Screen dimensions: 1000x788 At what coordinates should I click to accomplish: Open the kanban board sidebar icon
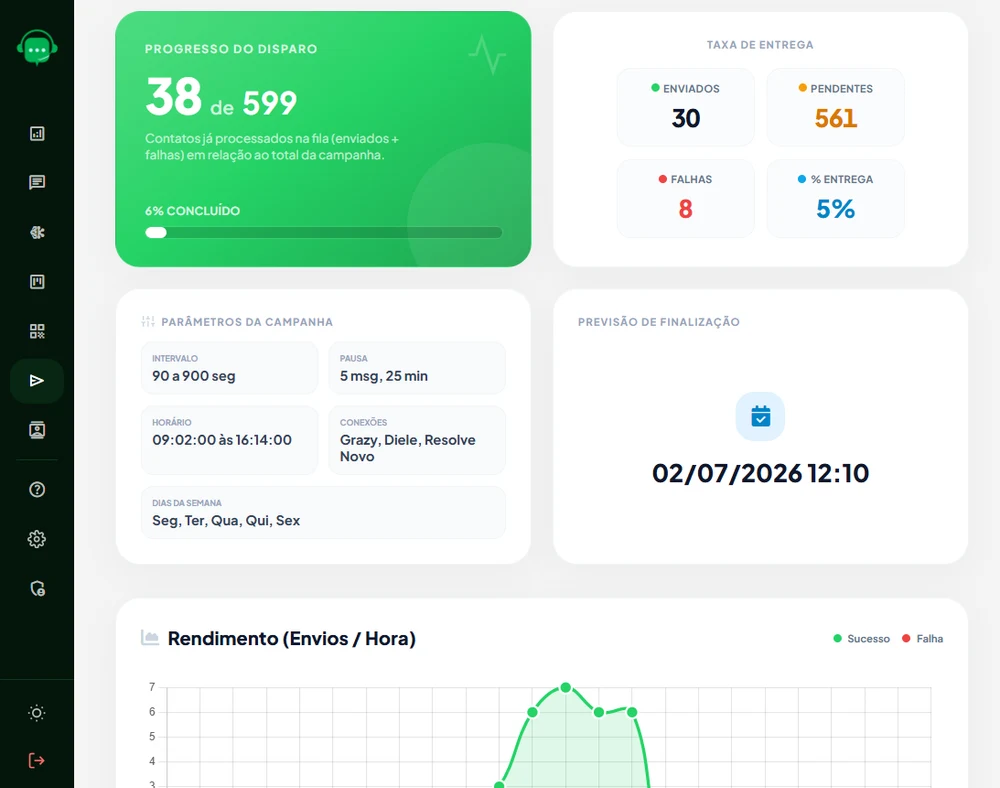(x=37, y=282)
